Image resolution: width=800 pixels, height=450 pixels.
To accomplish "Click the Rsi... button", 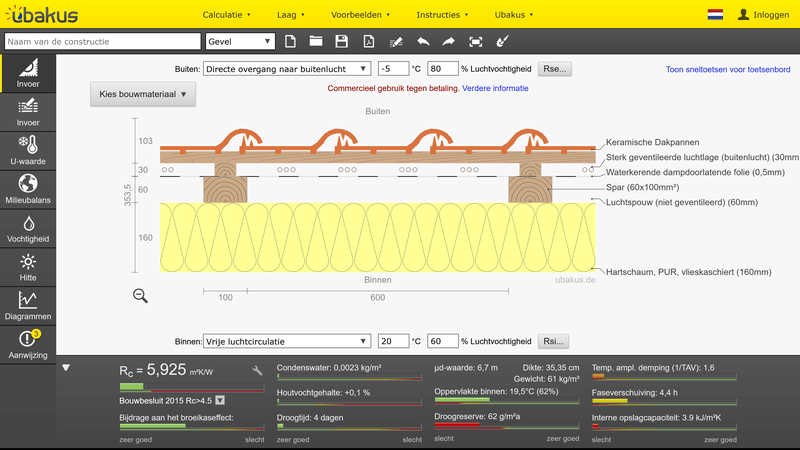I will [553, 341].
